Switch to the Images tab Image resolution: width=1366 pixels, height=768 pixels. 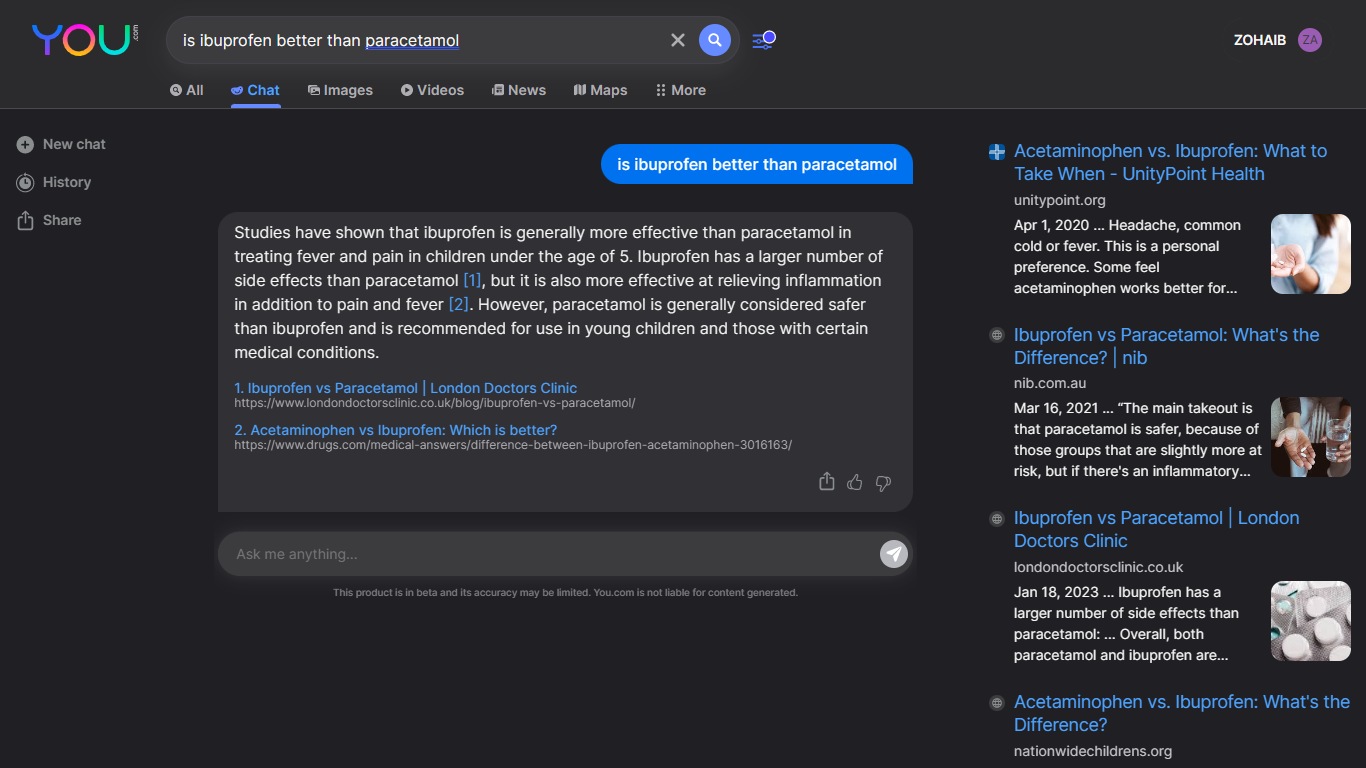(340, 90)
